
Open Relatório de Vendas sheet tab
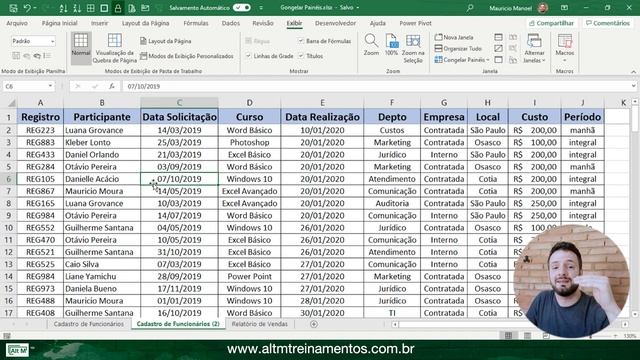[260, 324]
